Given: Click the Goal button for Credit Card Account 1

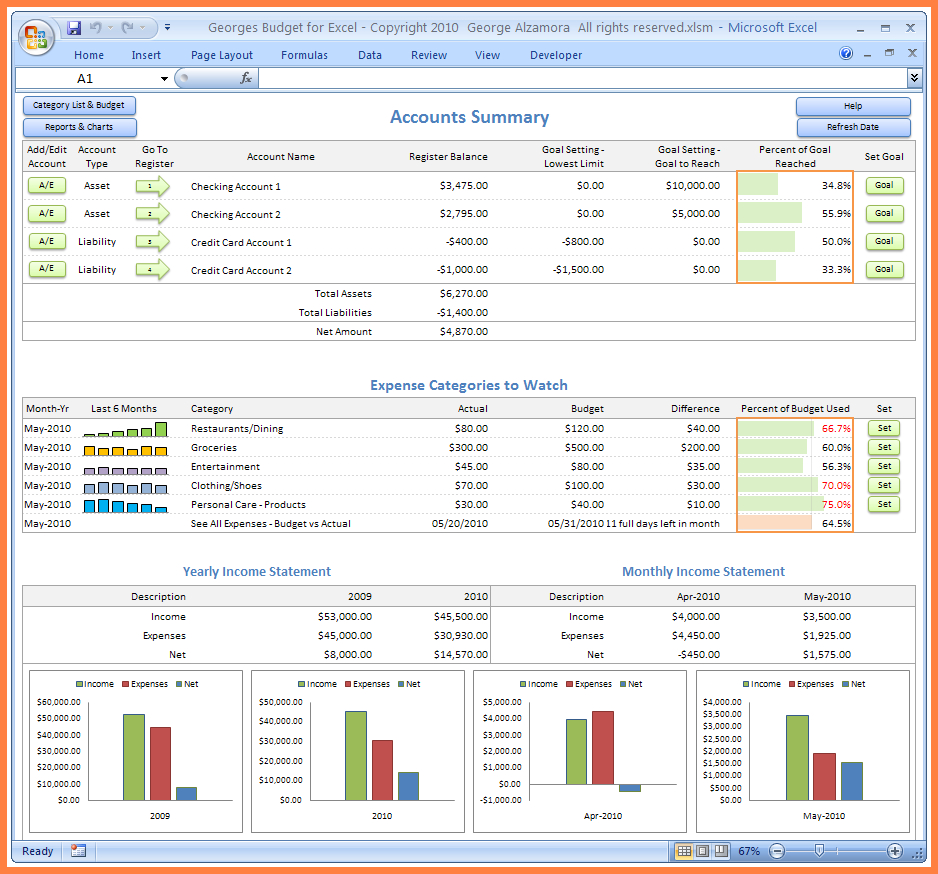Looking at the screenshot, I should [x=884, y=241].
